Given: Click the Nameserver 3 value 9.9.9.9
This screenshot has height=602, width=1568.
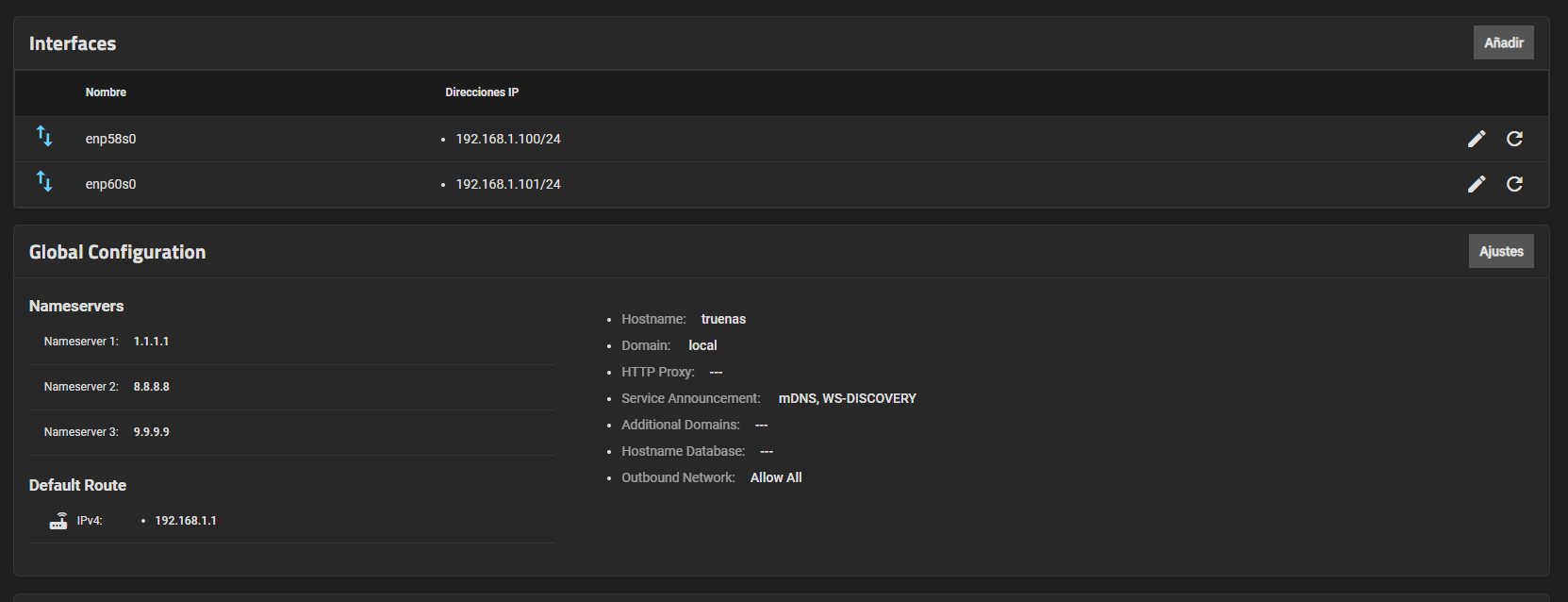Looking at the screenshot, I should [151, 432].
